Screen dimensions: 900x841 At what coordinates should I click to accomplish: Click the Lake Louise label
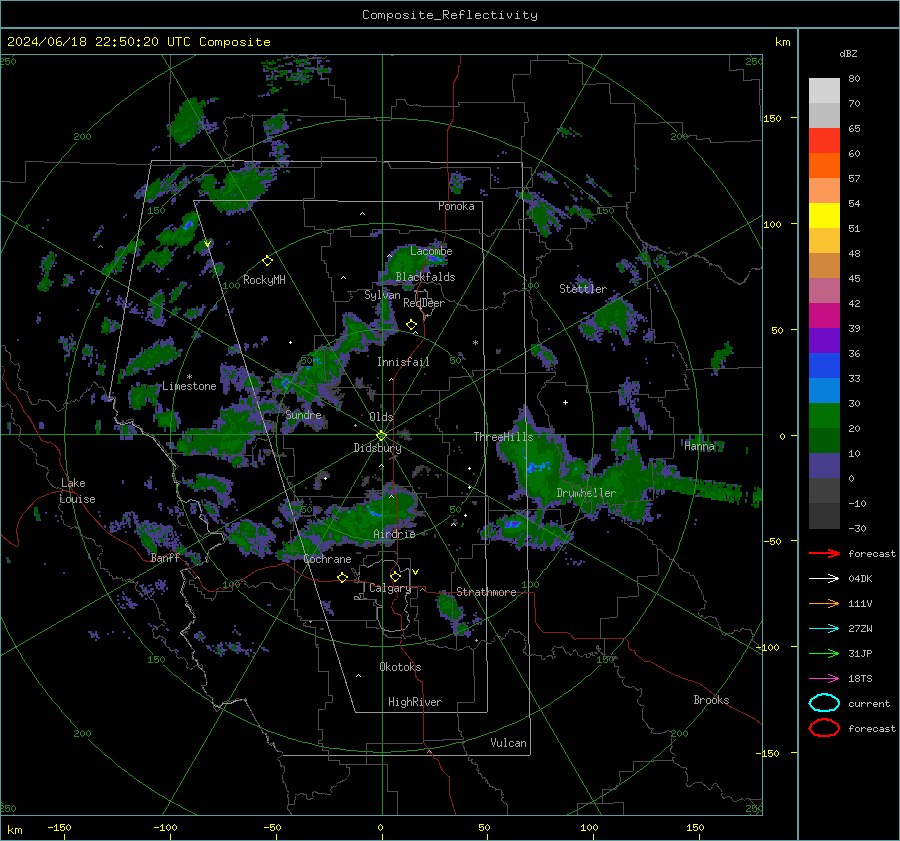78,491
